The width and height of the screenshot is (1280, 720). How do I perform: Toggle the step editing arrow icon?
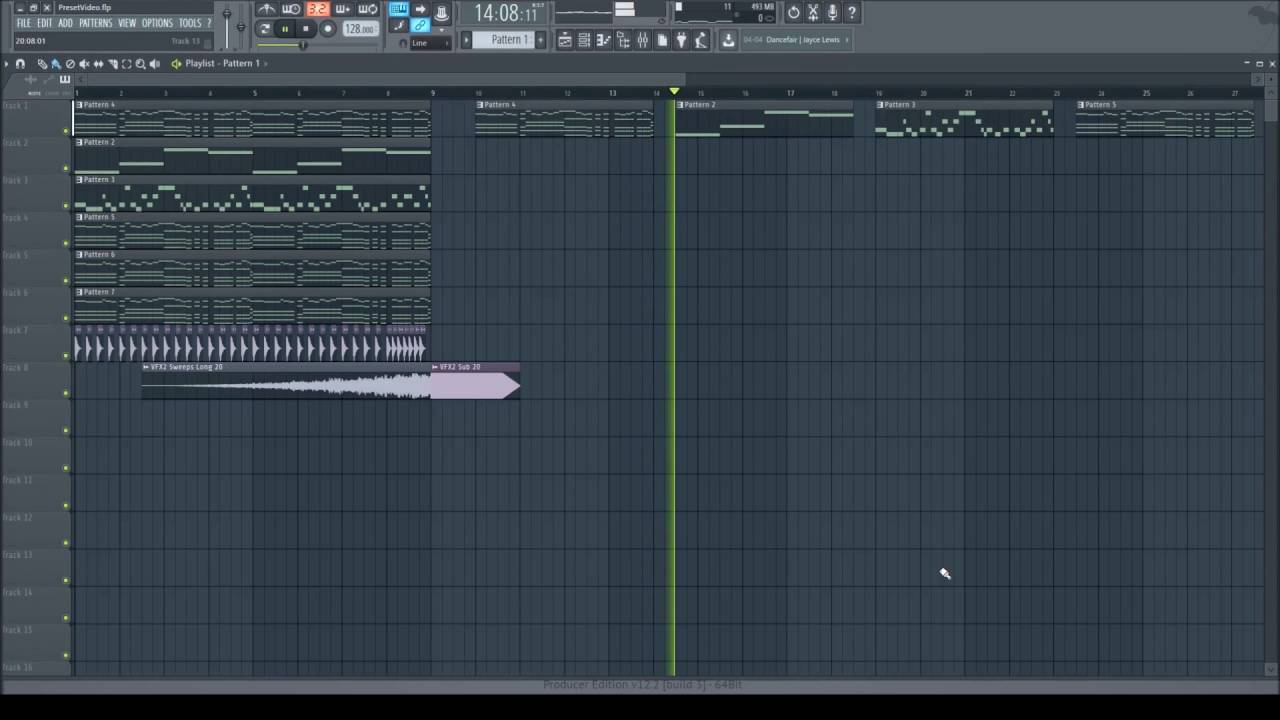[420, 9]
